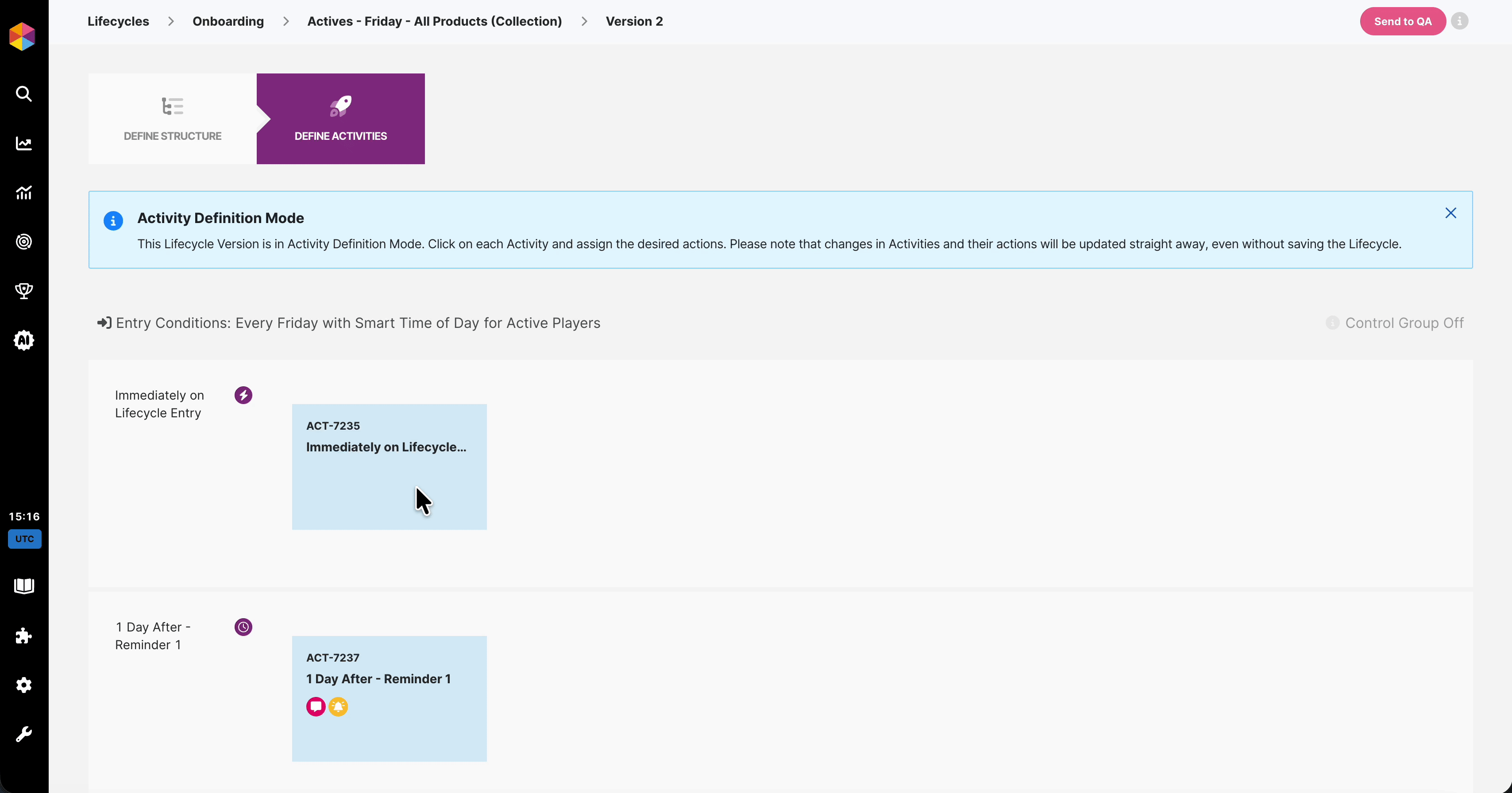Open the trophy icon in sidebar

[23, 291]
